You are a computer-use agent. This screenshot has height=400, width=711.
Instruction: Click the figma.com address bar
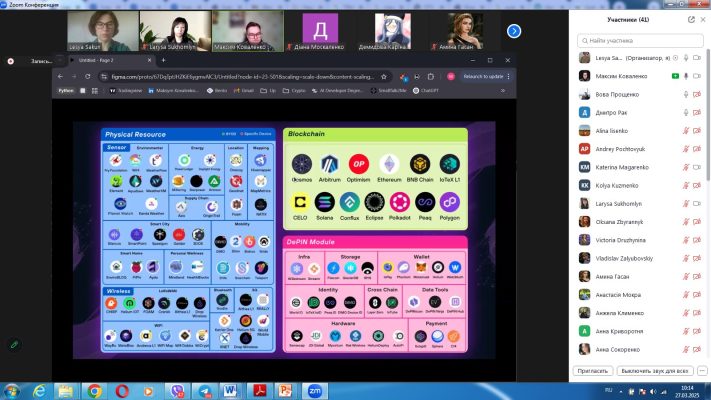(x=243, y=77)
